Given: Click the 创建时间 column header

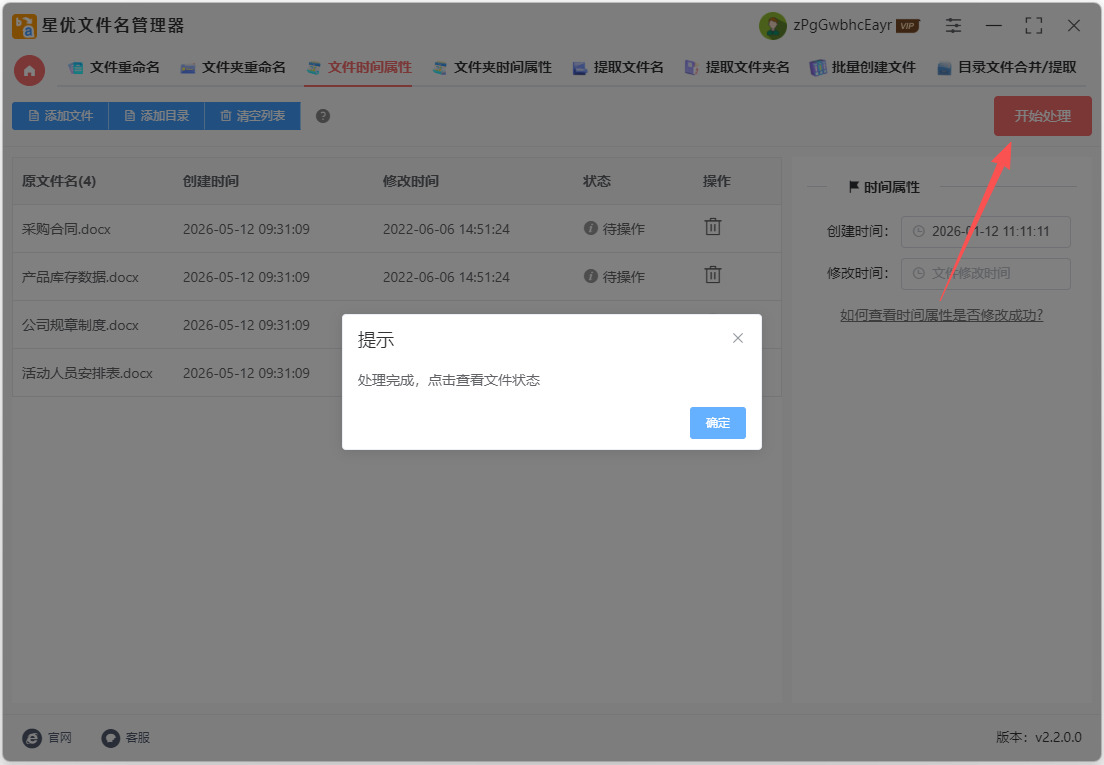Looking at the screenshot, I should [x=211, y=182].
